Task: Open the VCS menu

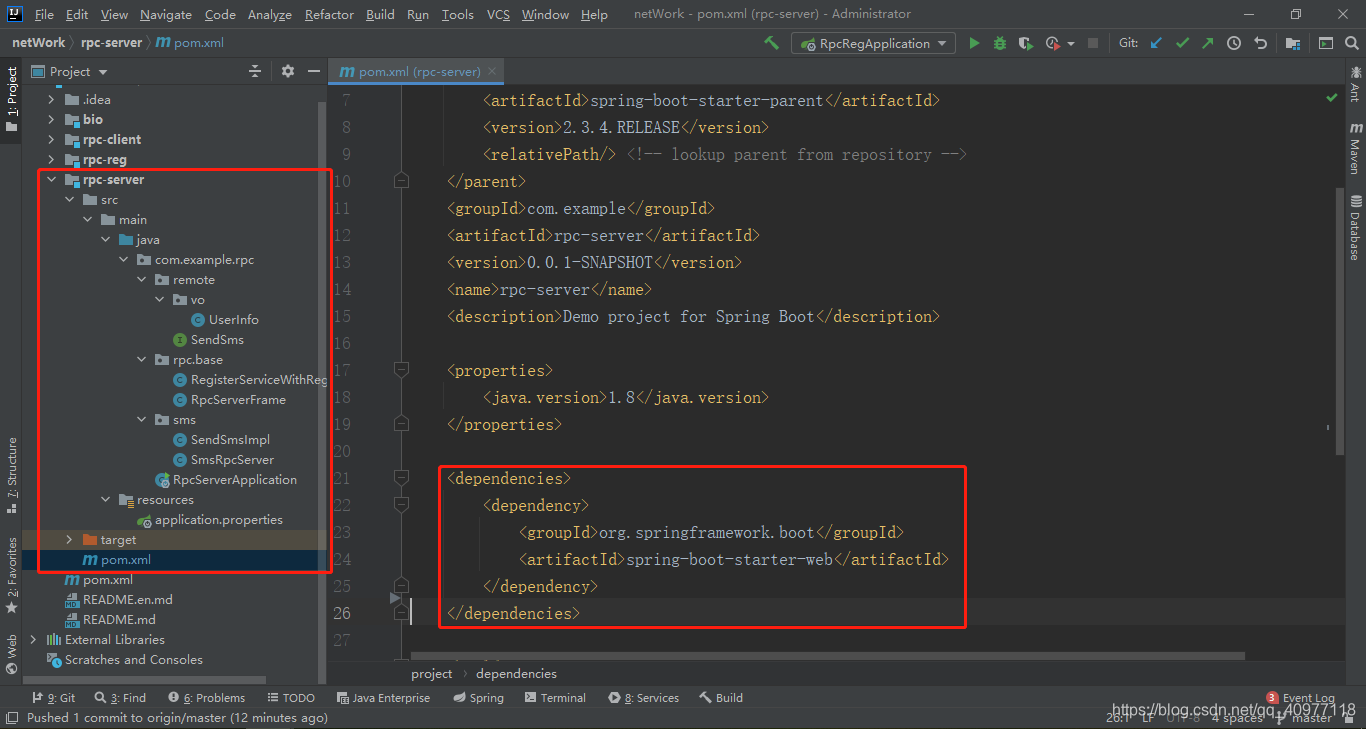Action: [498, 14]
